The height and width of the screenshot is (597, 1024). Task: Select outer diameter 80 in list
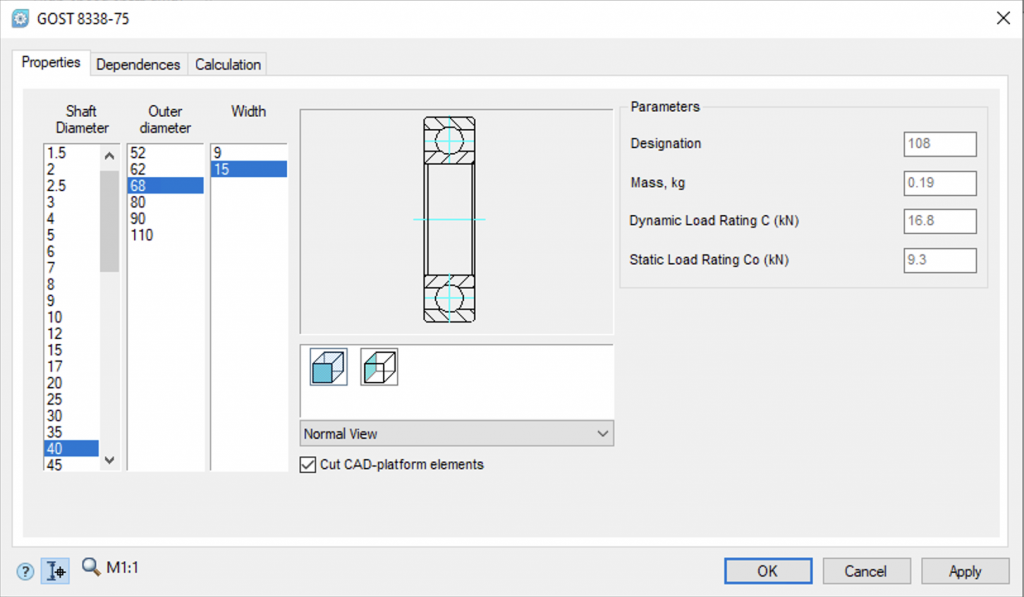(138, 202)
